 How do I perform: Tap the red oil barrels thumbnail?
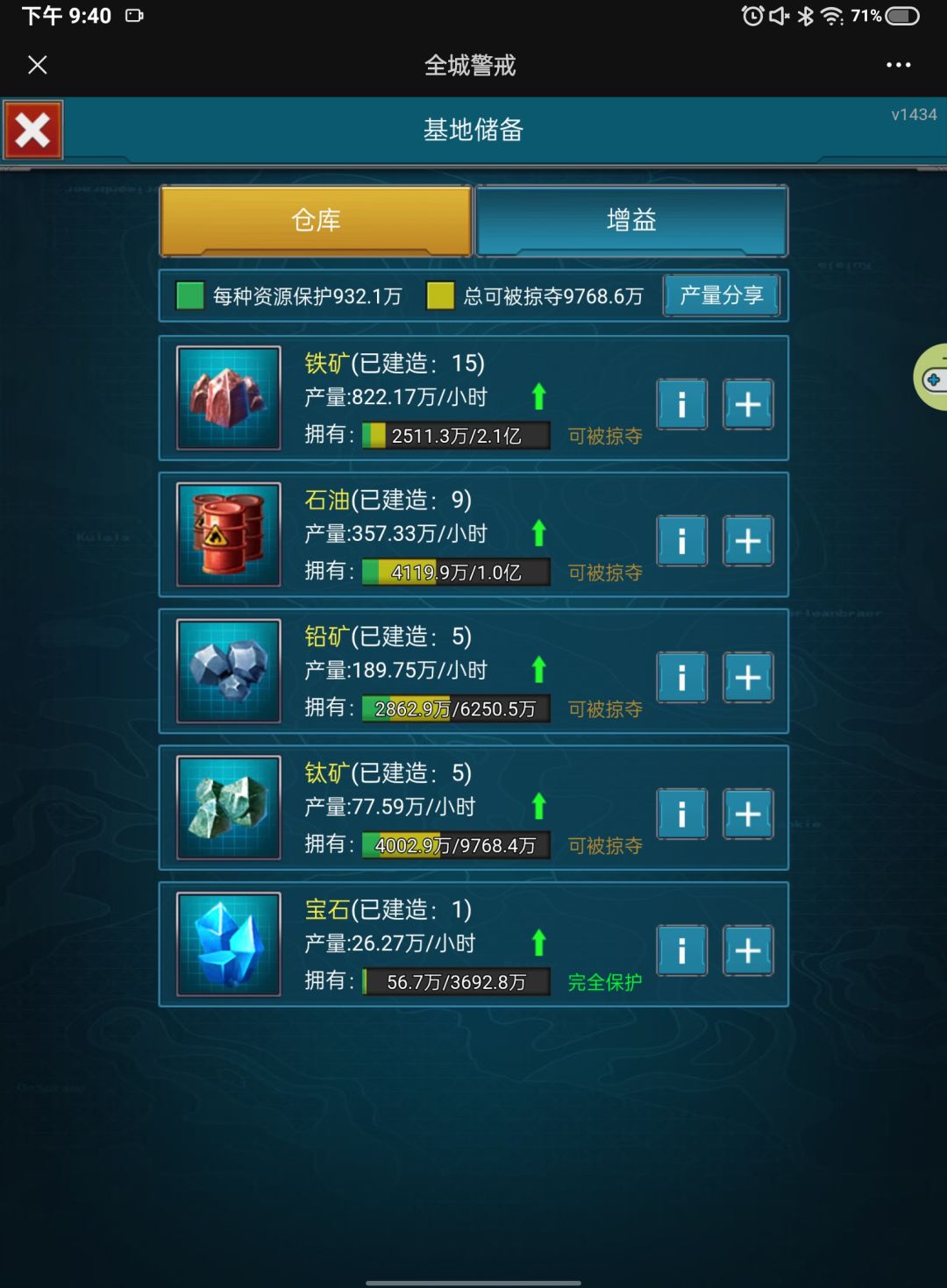point(229,535)
